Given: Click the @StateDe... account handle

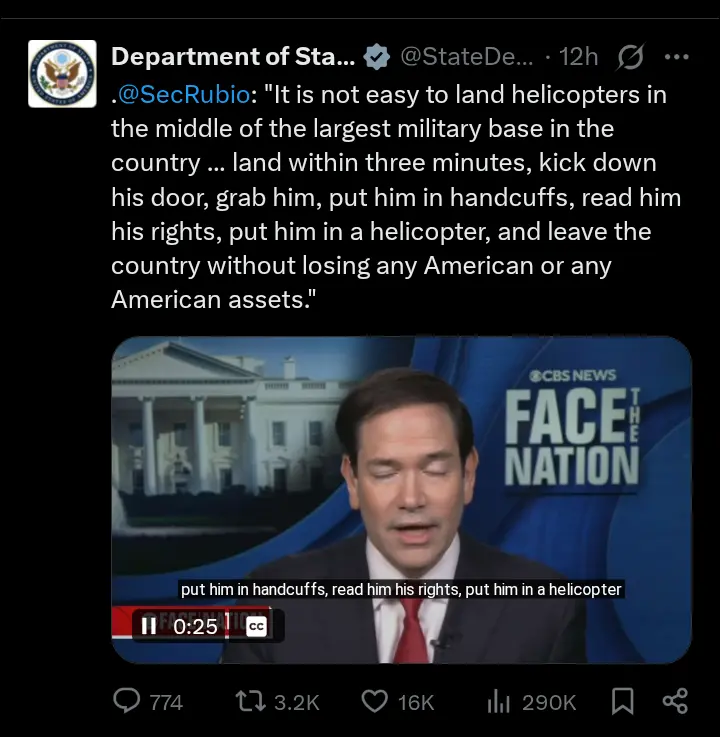Looking at the screenshot, I should (466, 57).
